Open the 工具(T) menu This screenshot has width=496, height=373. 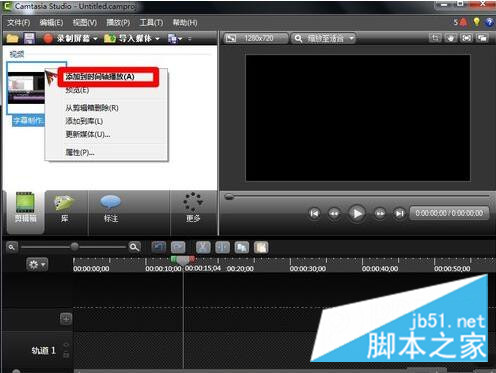tap(151, 23)
